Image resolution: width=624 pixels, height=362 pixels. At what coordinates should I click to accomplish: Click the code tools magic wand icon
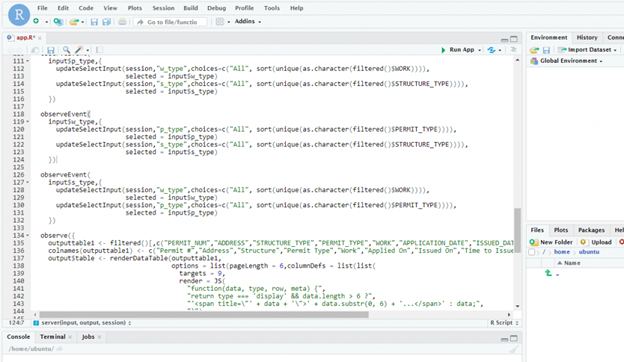[79, 50]
